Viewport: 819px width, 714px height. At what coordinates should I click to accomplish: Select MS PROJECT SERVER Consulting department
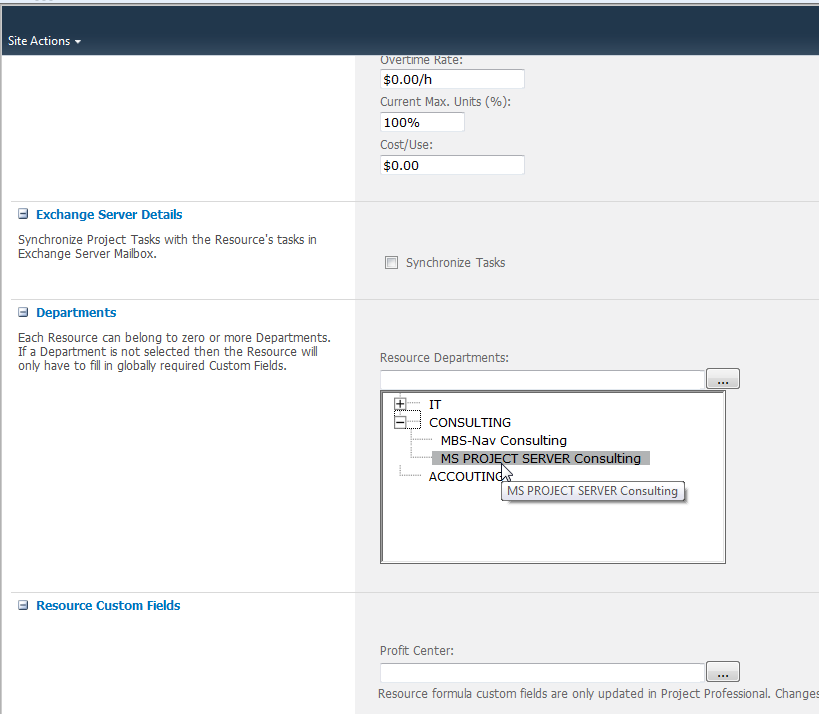pos(540,458)
